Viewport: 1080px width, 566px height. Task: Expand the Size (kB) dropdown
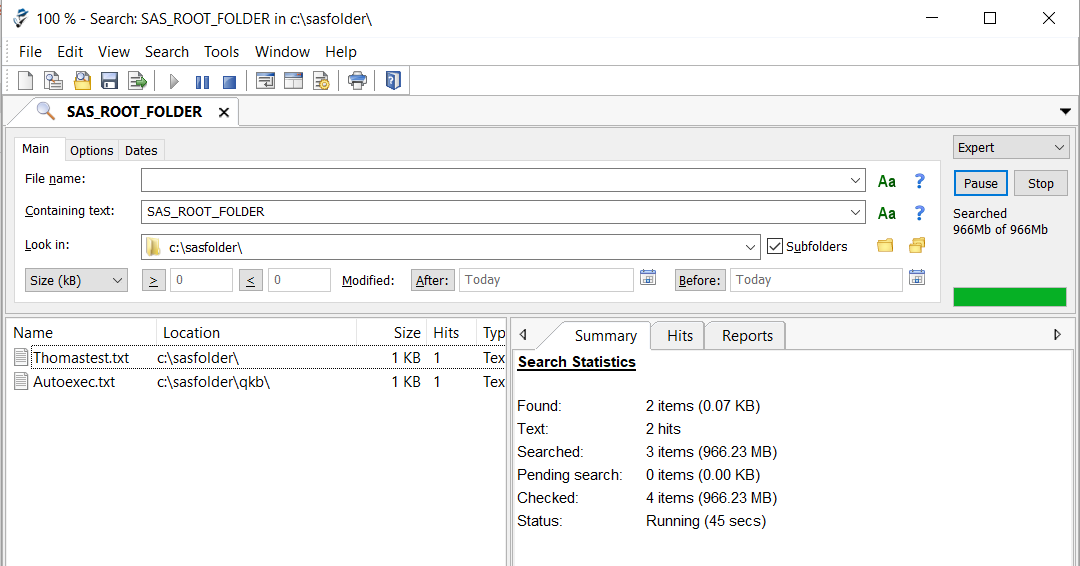tap(76, 281)
